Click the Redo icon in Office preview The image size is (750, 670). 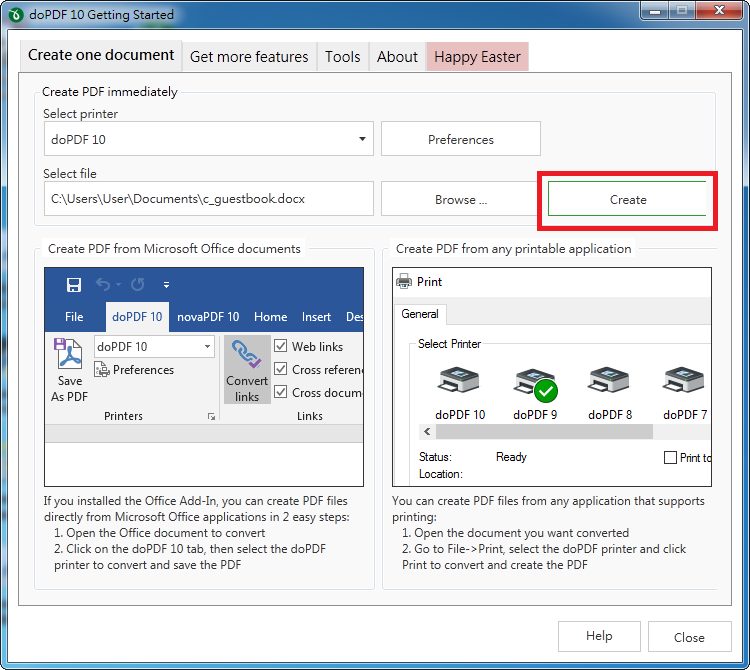[138, 285]
